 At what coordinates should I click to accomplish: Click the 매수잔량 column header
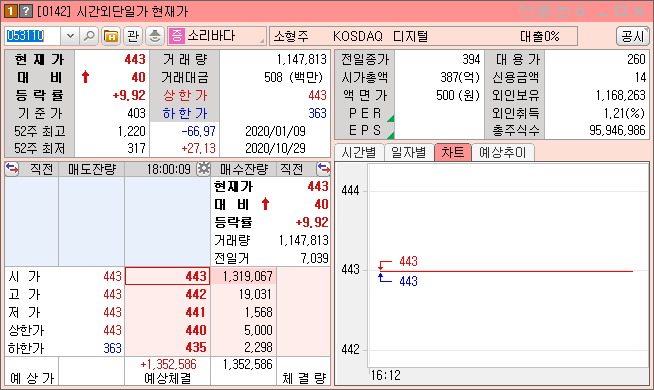click(244, 169)
